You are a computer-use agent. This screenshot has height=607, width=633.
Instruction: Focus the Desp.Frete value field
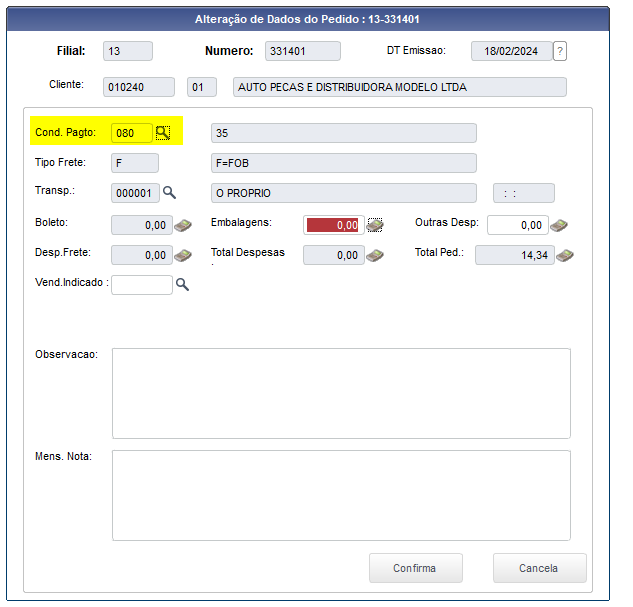142,255
